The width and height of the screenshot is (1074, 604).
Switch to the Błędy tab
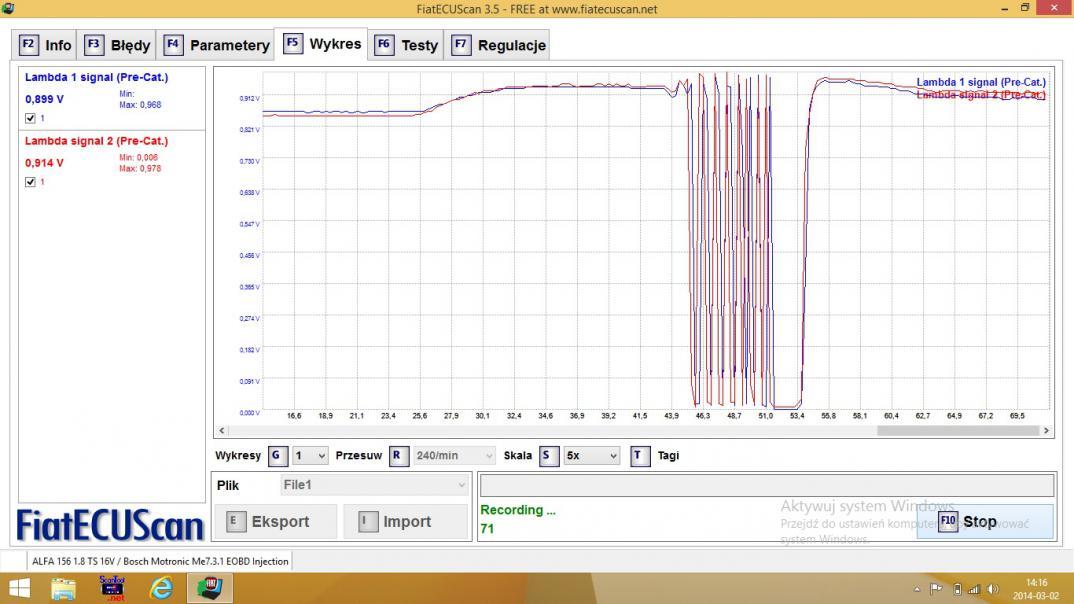tap(117, 45)
